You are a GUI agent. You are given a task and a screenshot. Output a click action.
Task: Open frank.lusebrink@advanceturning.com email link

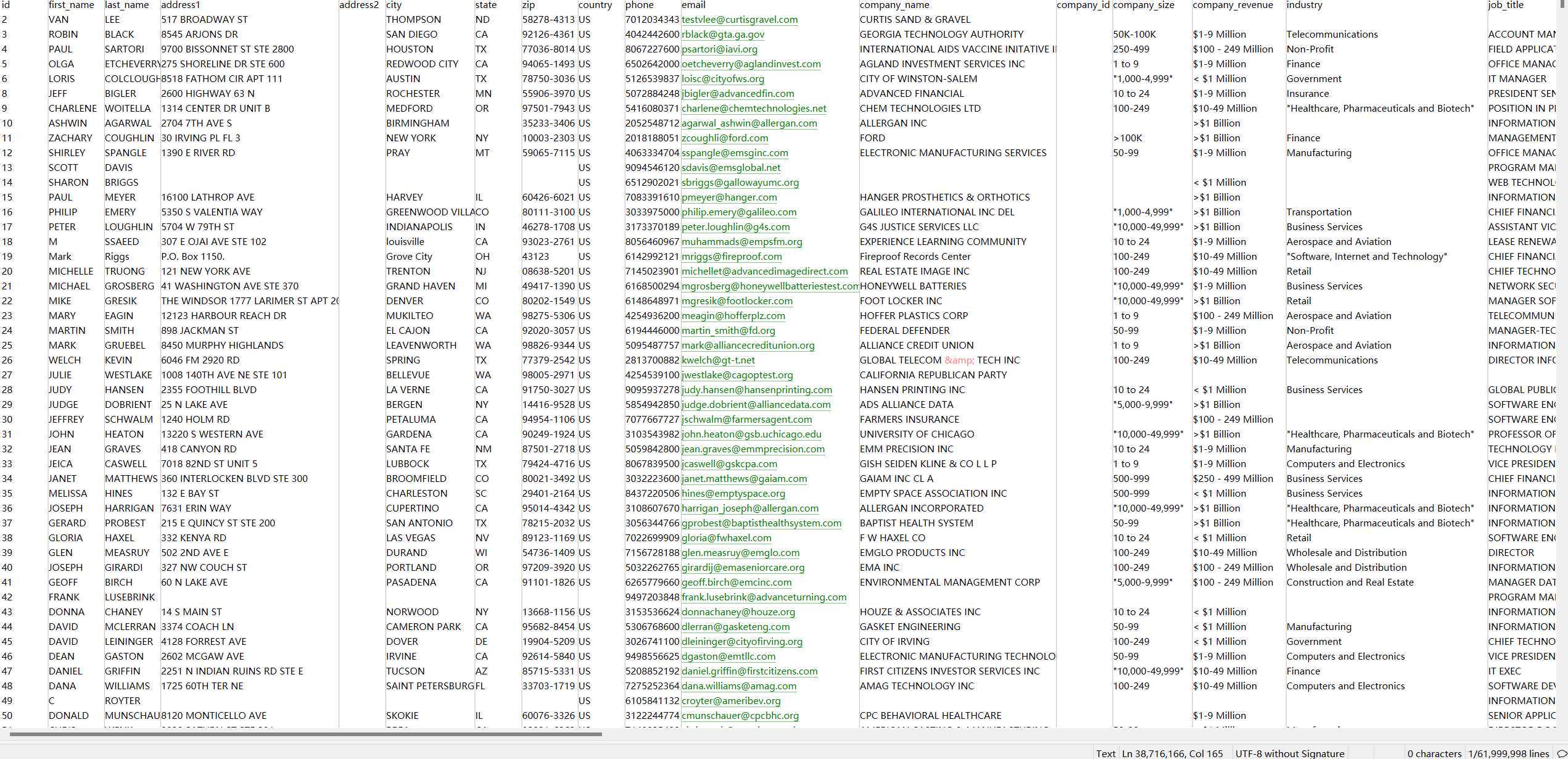click(764, 597)
